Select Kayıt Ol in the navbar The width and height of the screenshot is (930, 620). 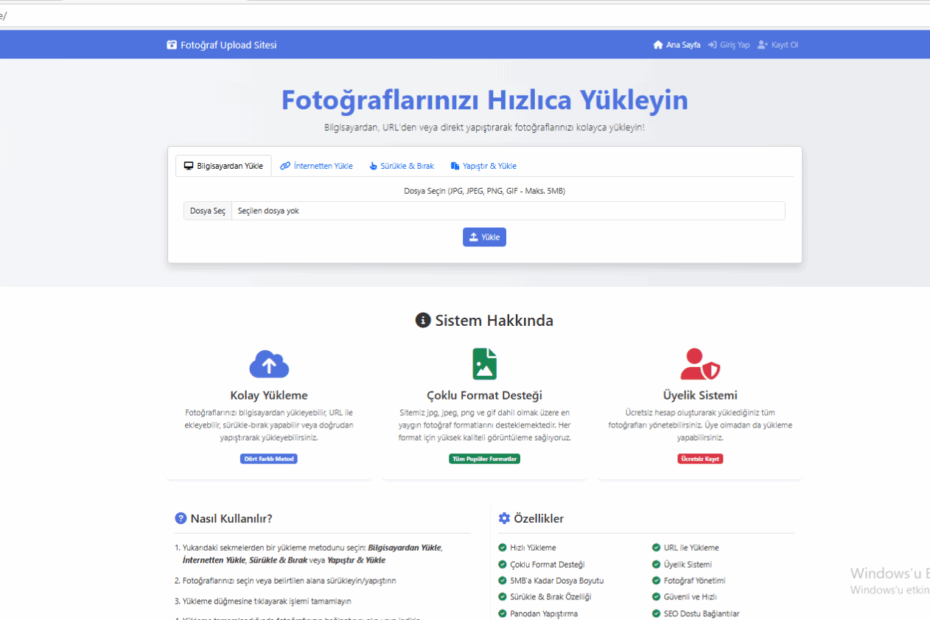[x=778, y=44]
